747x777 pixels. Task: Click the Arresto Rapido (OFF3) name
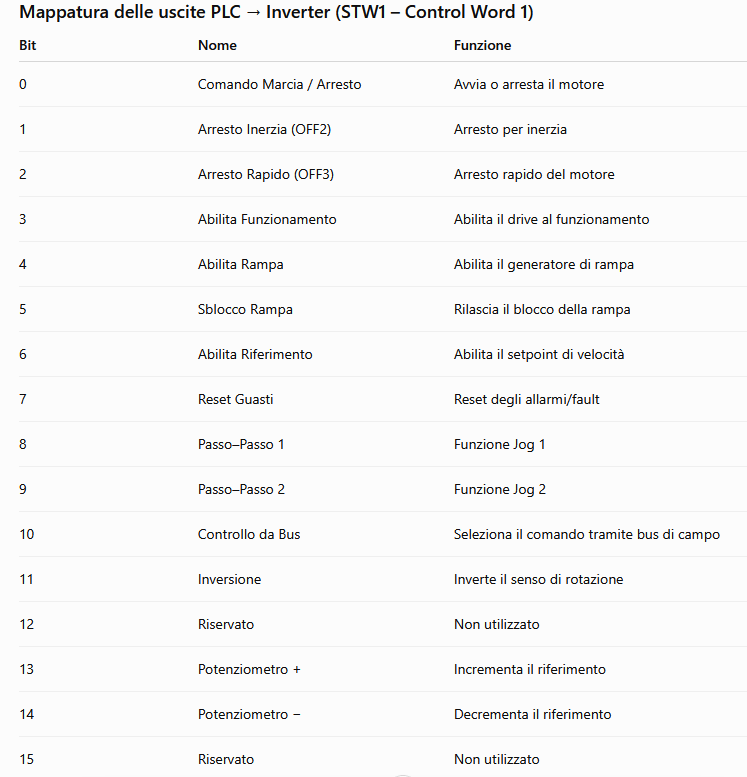[266, 174]
